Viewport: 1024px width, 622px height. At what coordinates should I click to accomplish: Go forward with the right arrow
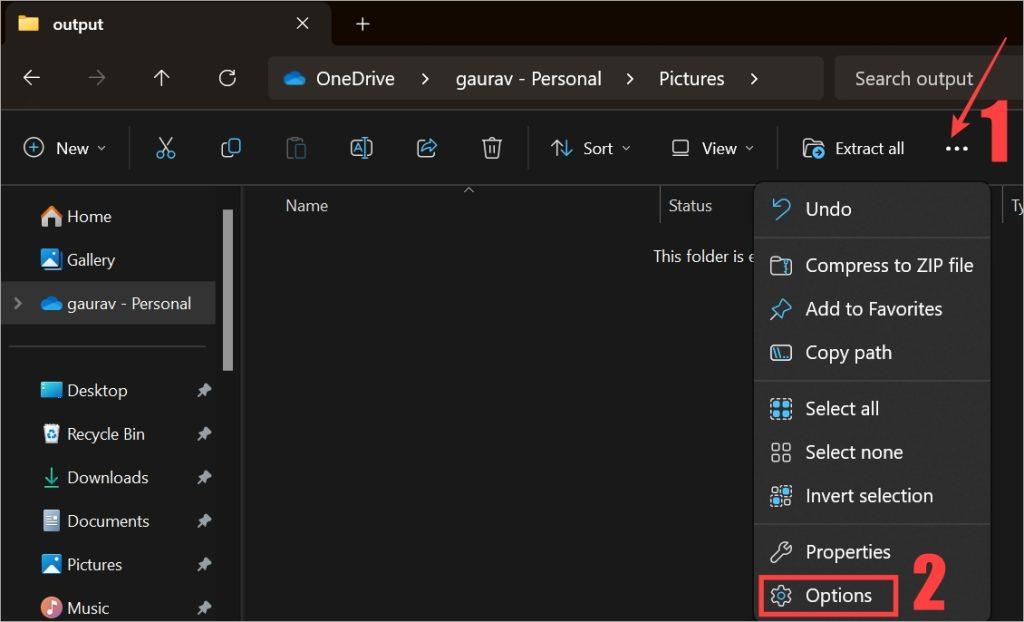(x=97, y=78)
